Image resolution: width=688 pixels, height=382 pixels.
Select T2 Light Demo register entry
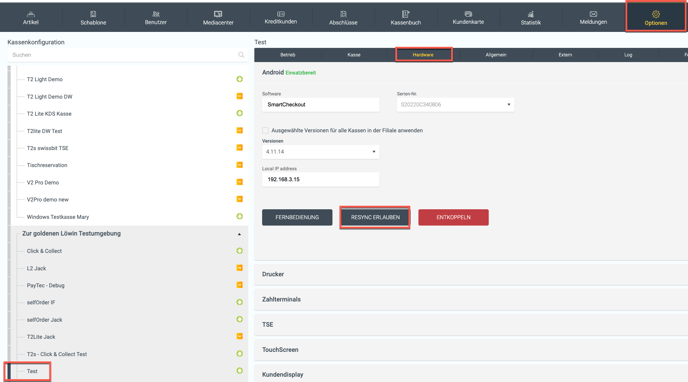click(x=45, y=79)
